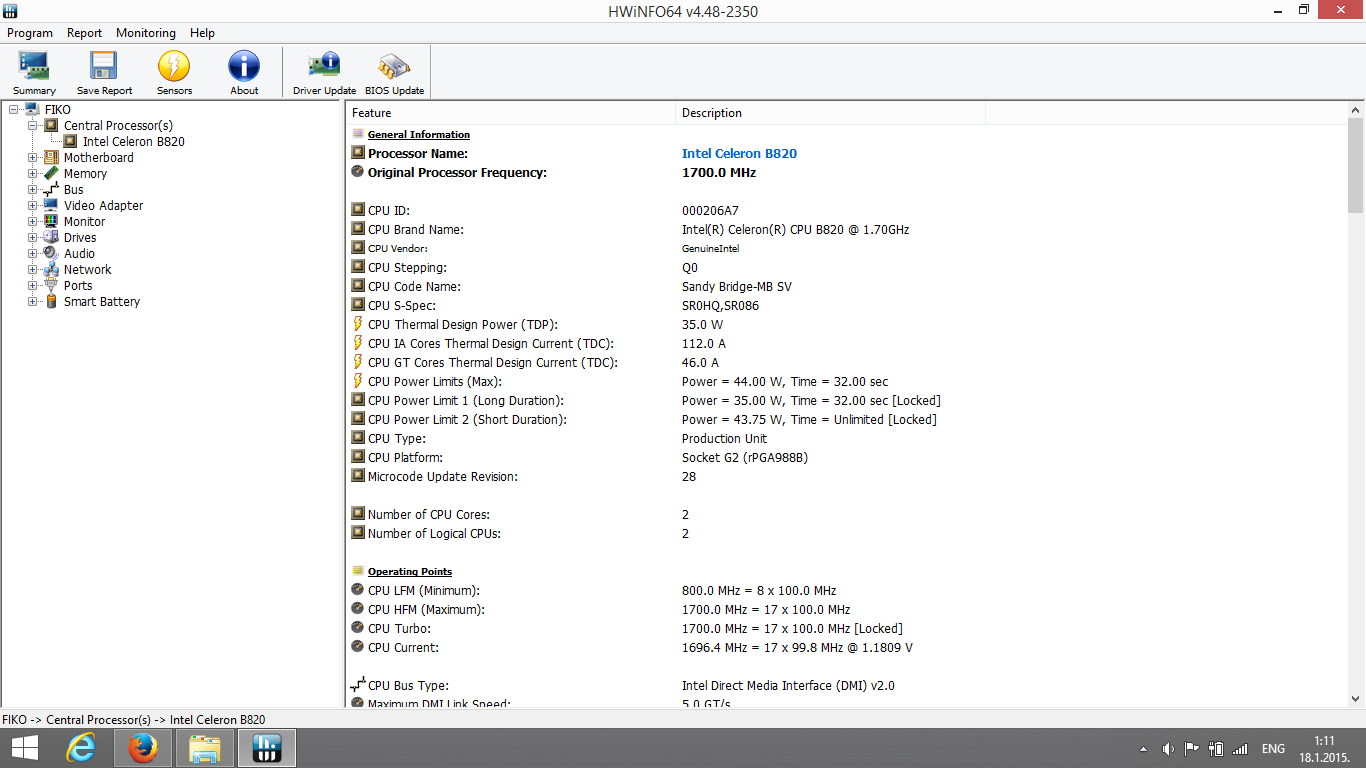Click the network signal tray icon
This screenshot has height=768, width=1366.
point(1240,749)
